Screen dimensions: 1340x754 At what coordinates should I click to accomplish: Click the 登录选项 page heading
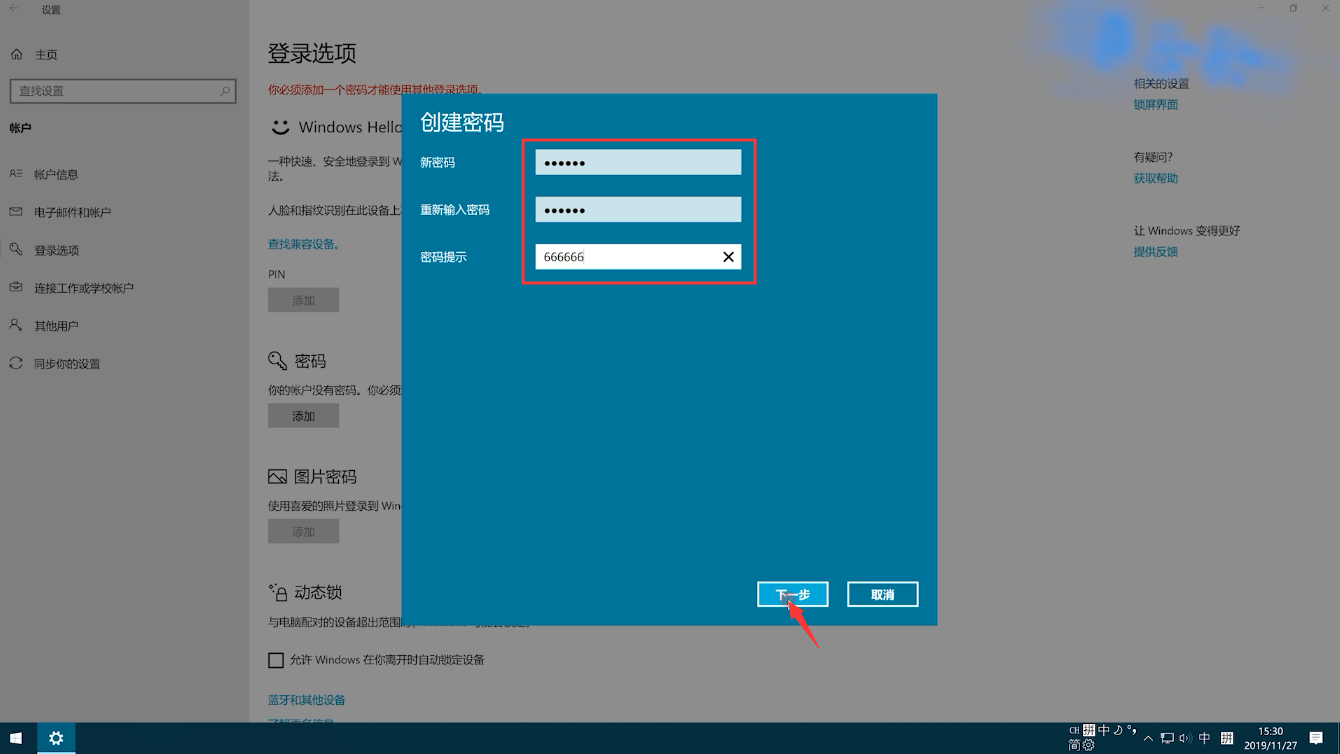click(x=312, y=53)
